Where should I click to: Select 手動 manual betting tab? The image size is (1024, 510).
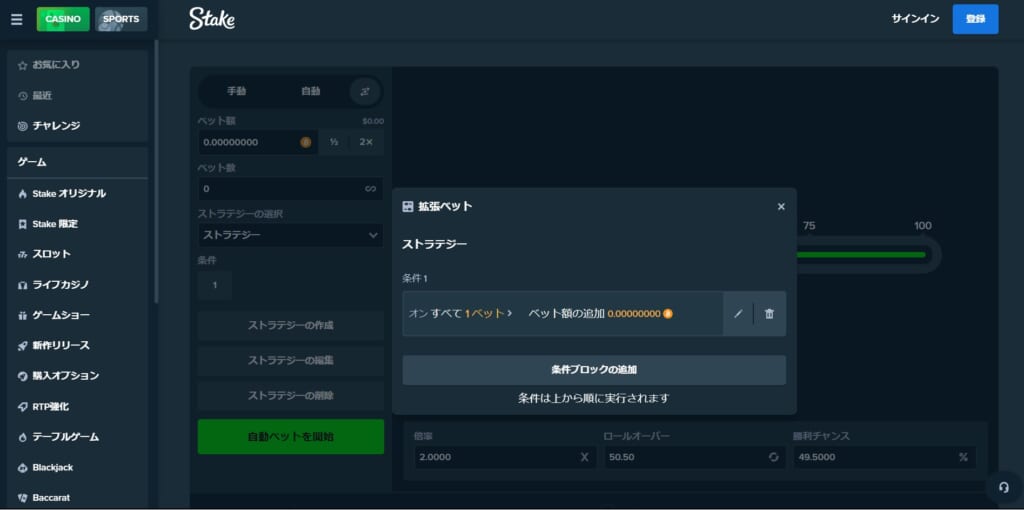[x=236, y=91]
